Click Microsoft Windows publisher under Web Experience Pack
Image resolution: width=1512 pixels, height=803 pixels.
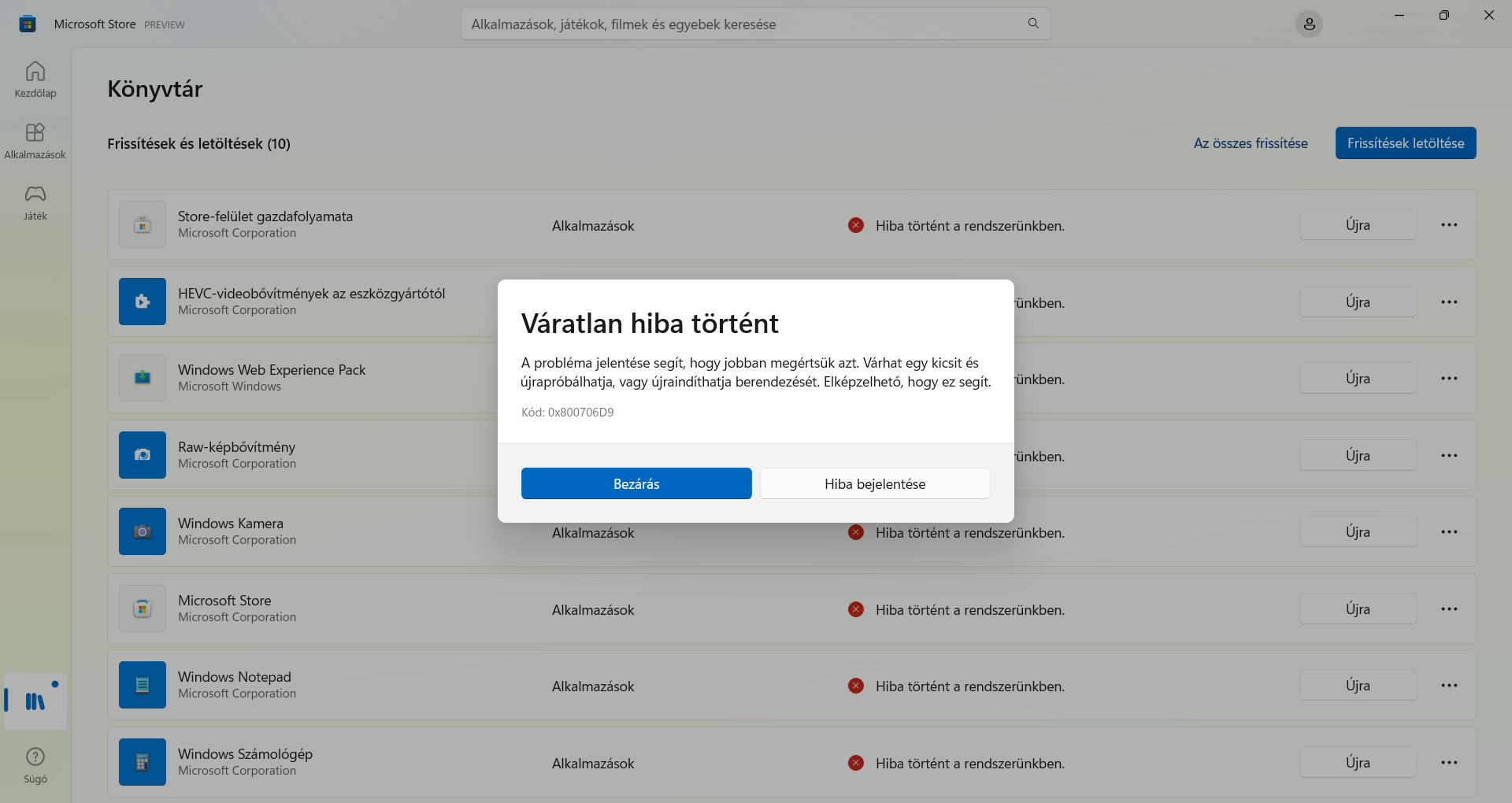pyautogui.click(x=229, y=387)
